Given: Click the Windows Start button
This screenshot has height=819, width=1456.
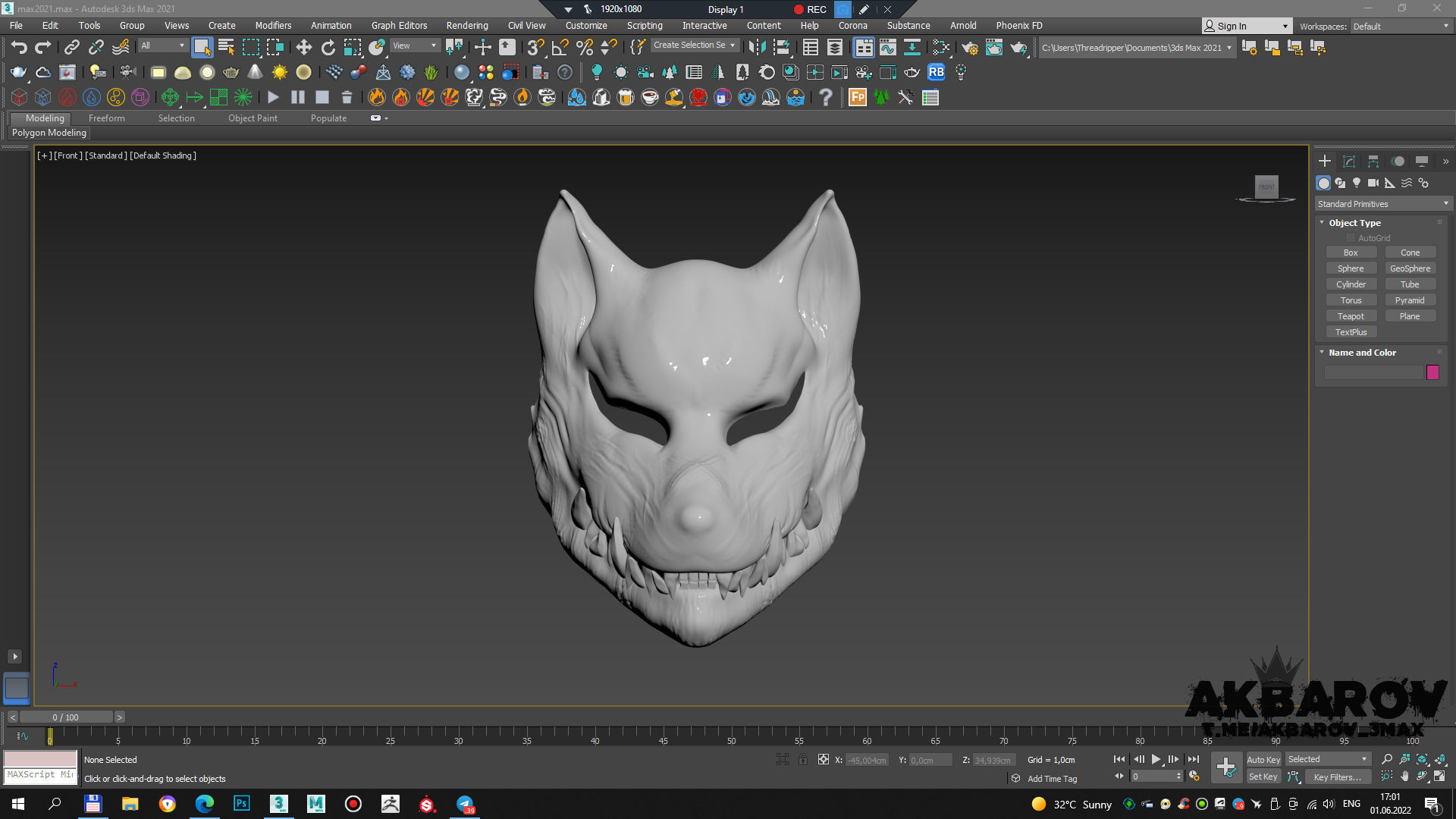Looking at the screenshot, I should (18, 804).
